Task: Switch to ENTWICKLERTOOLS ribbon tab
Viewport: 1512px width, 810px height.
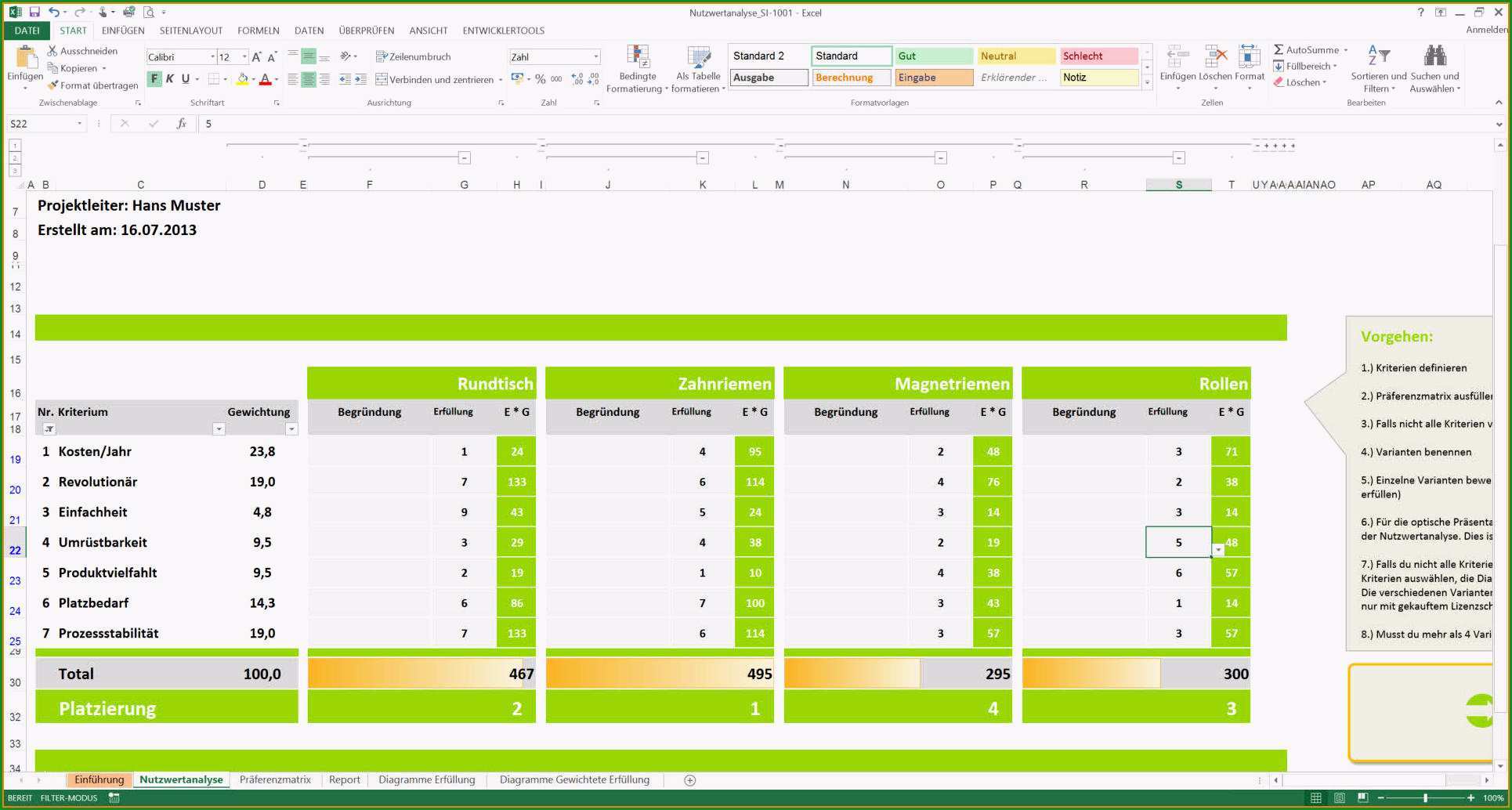Action: pos(503,31)
